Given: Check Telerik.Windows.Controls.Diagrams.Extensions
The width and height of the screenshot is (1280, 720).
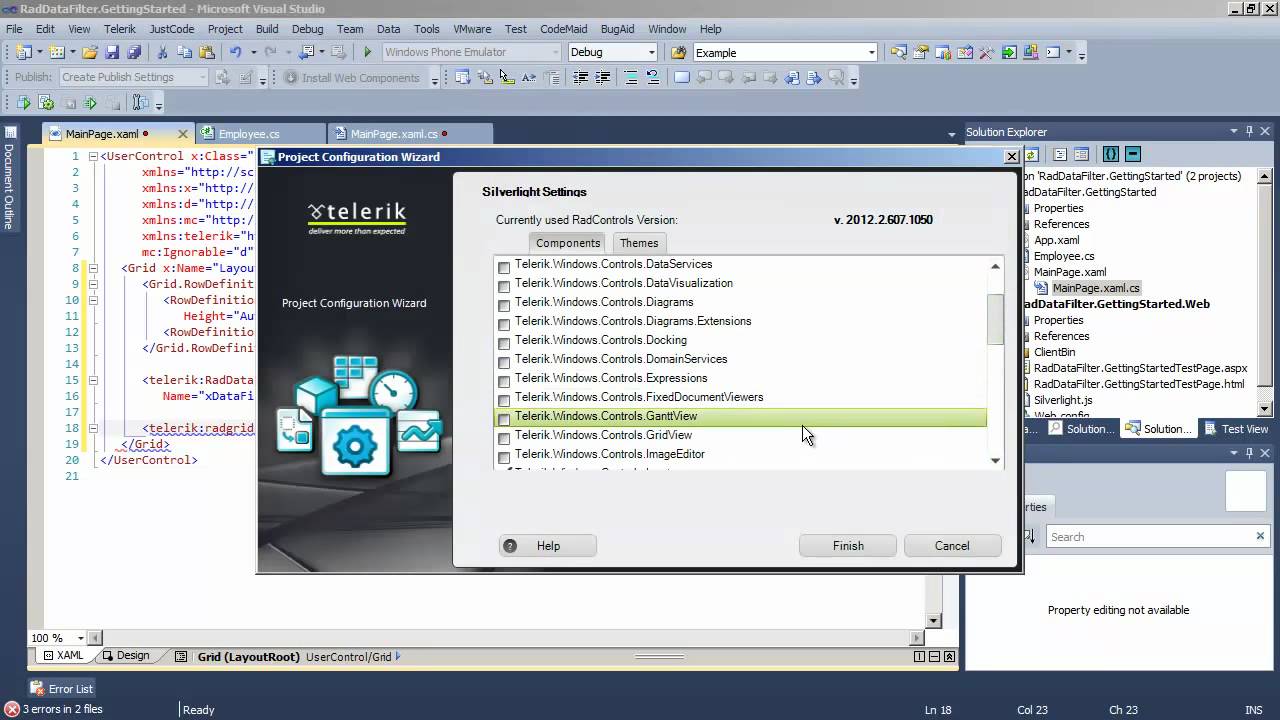Looking at the screenshot, I should [x=504, y=323].
